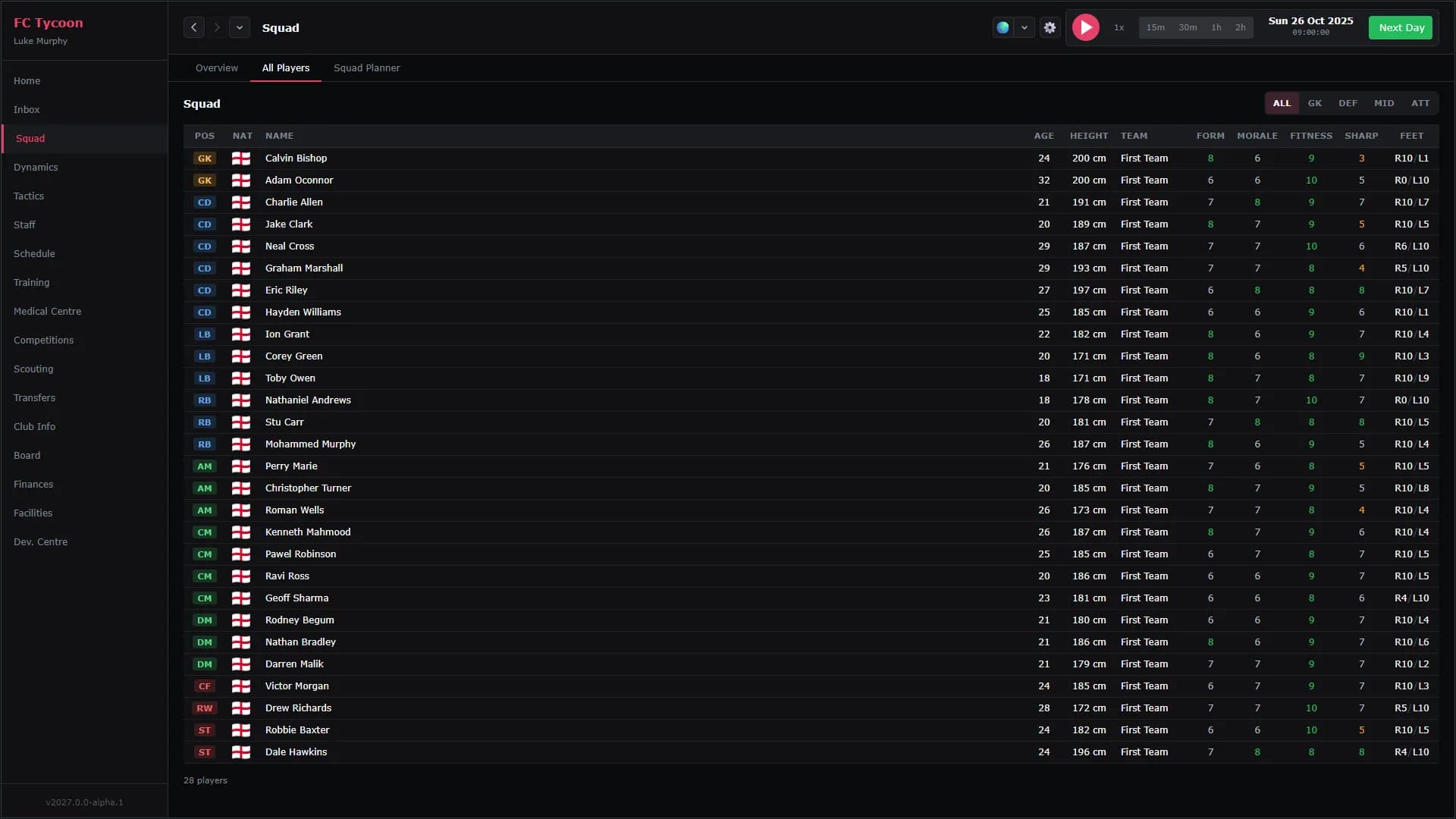Go to Tactics in the sidebar
This screenshot has height=819, width=1456.
pyautogui.click(x=84, y=196)
